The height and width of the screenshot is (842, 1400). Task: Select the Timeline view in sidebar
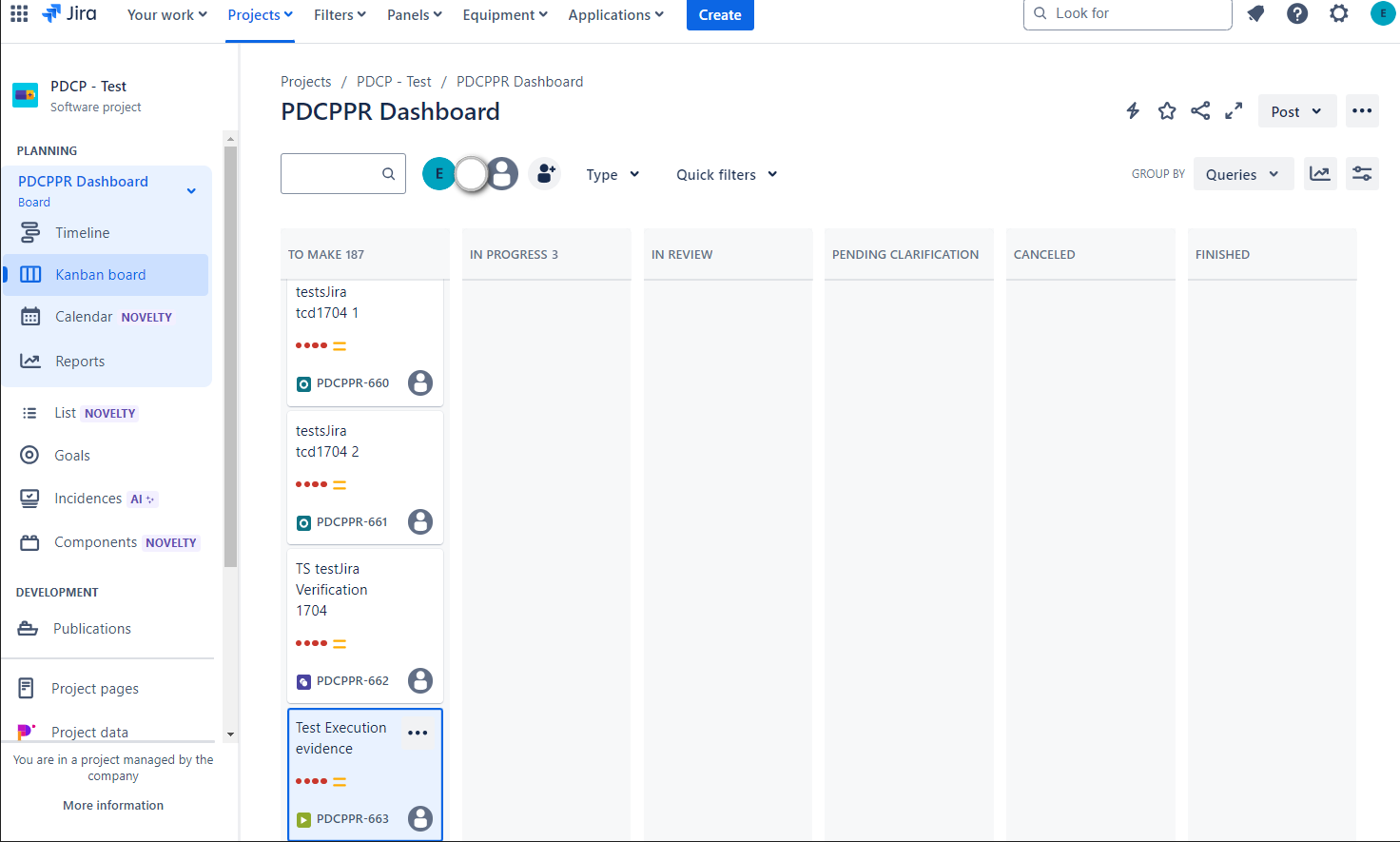[x=82, y=232]
